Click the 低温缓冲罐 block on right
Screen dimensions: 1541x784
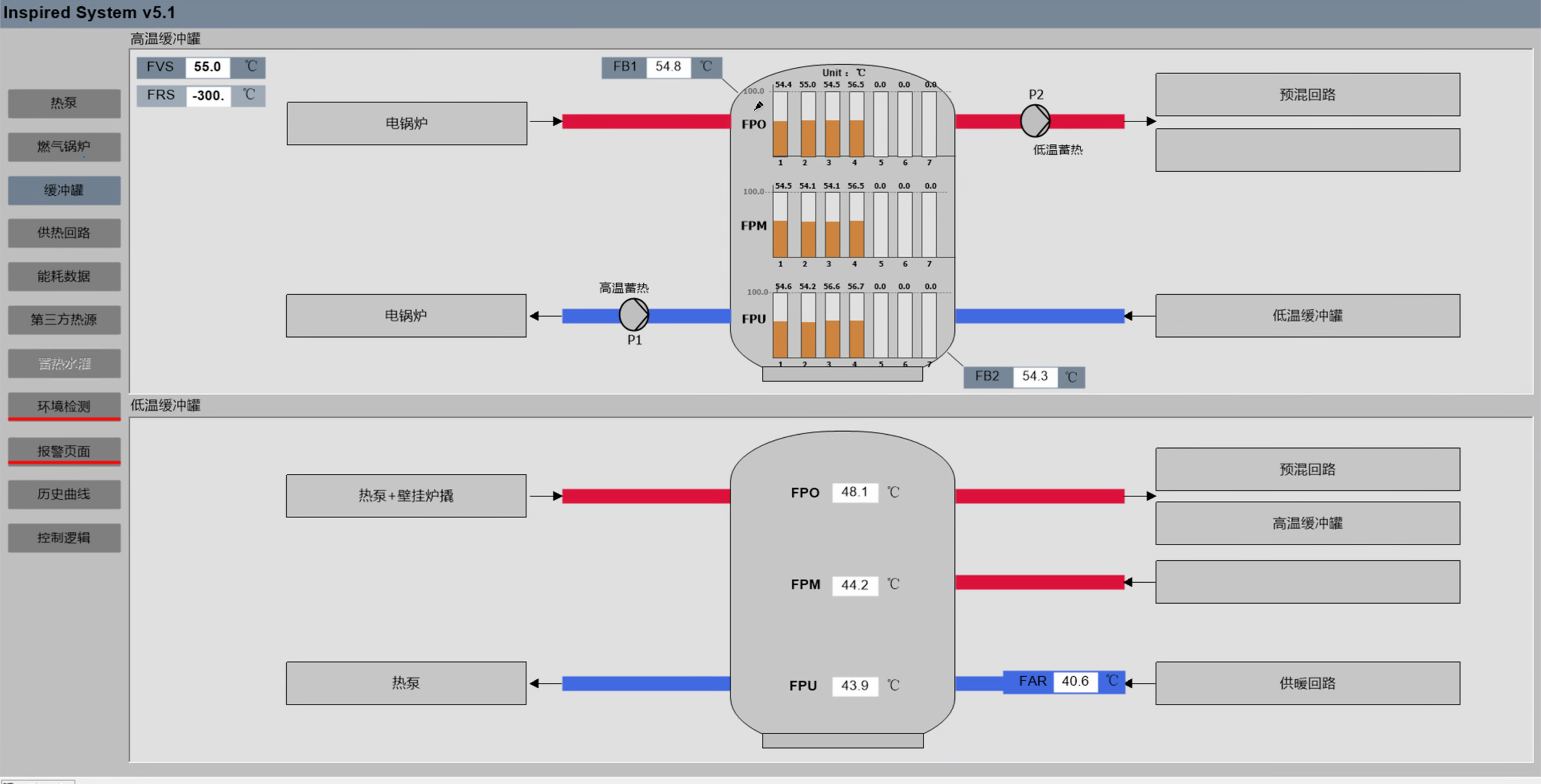[x=1307, y=316]
